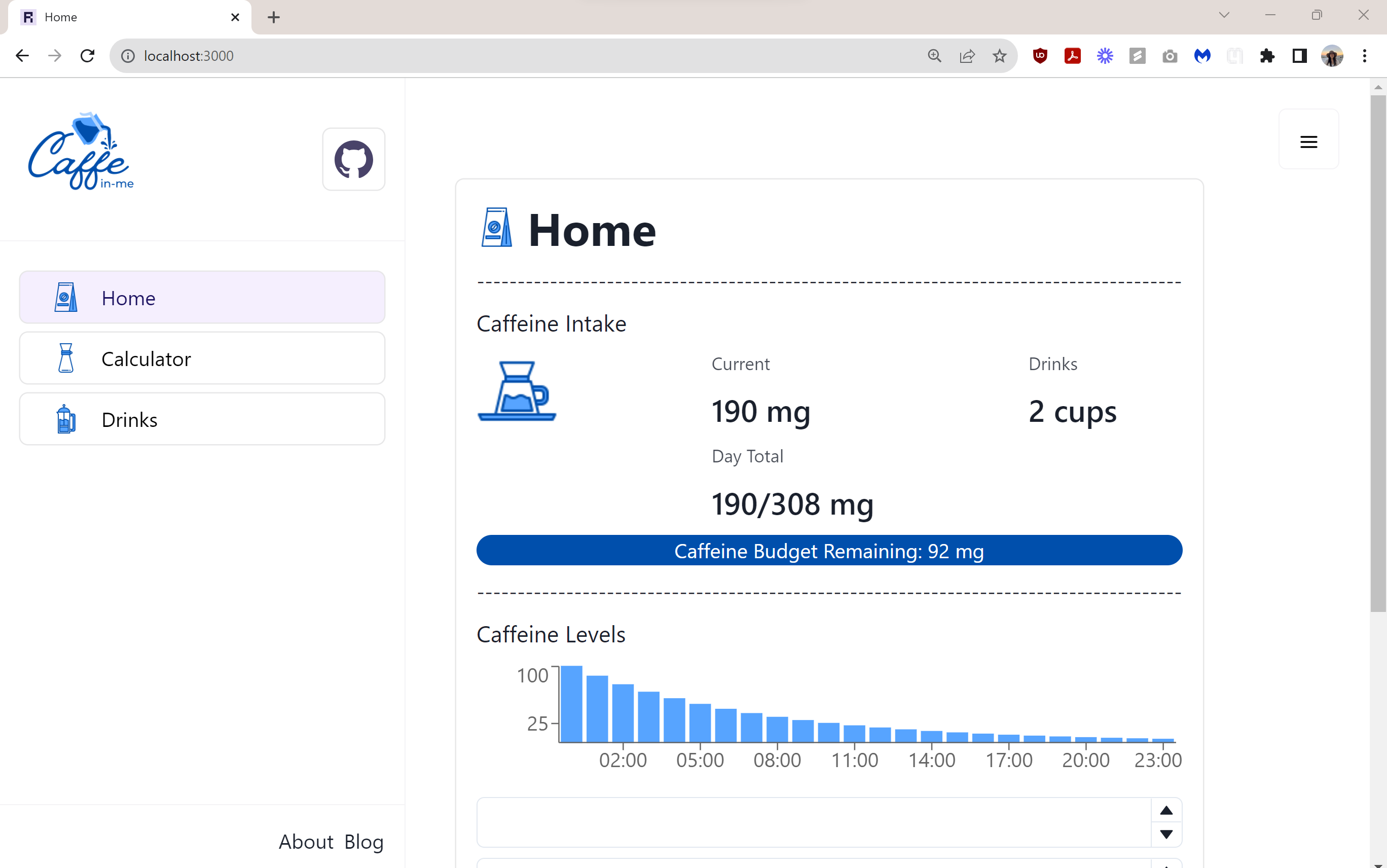This screenshot has width=1387, height=868.
Task: Click the share page icon
Action: point(967,56)
